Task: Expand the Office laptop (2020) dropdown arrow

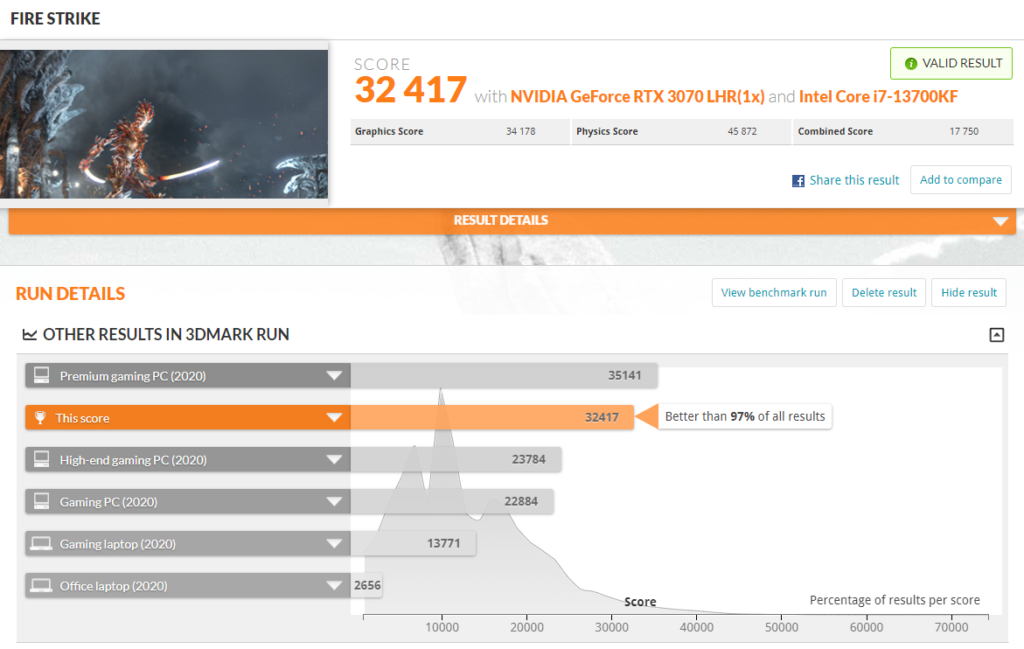Action: [x=334, y=585]
